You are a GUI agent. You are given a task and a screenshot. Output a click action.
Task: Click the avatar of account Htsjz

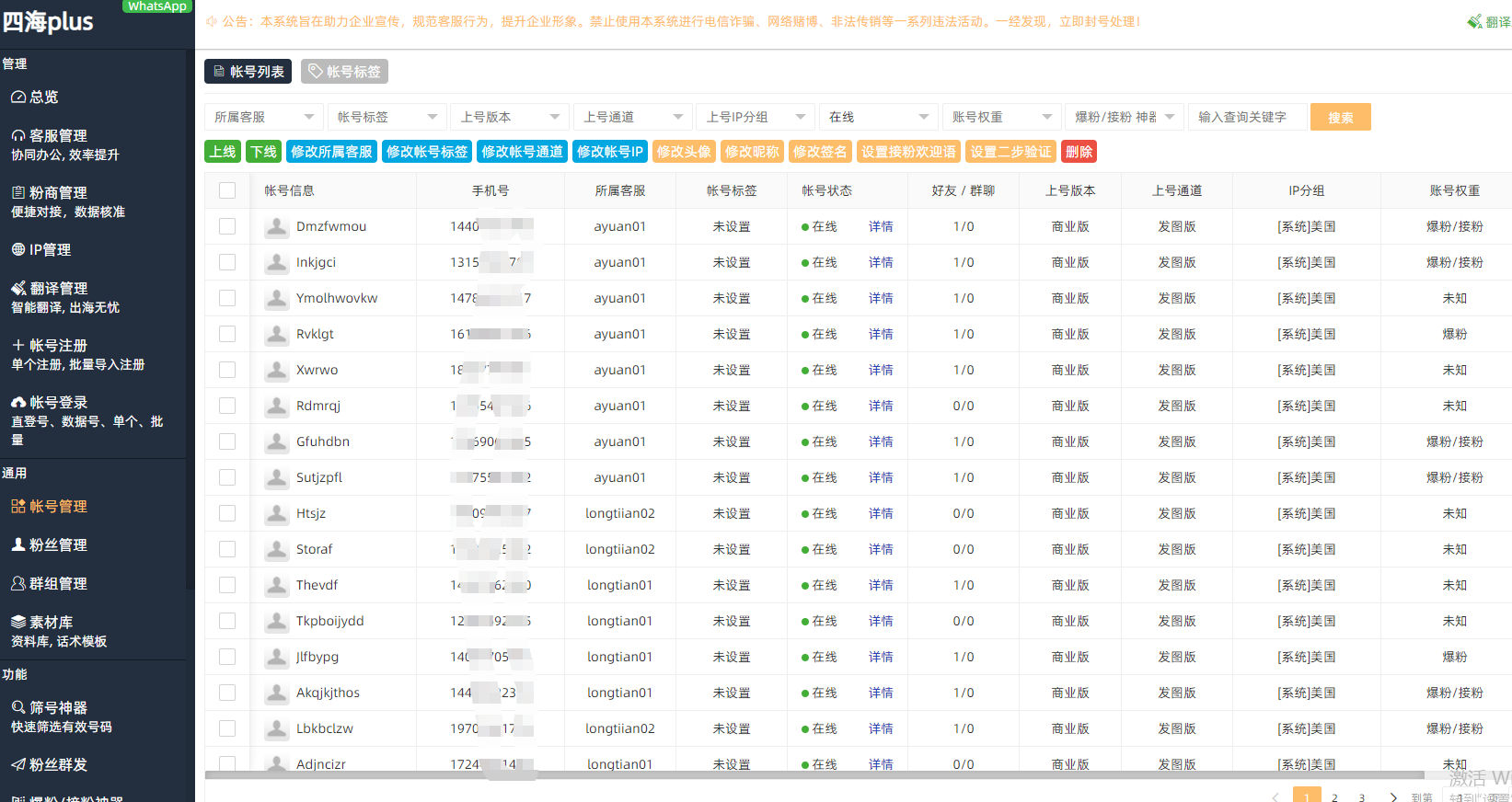click(276, 513)
